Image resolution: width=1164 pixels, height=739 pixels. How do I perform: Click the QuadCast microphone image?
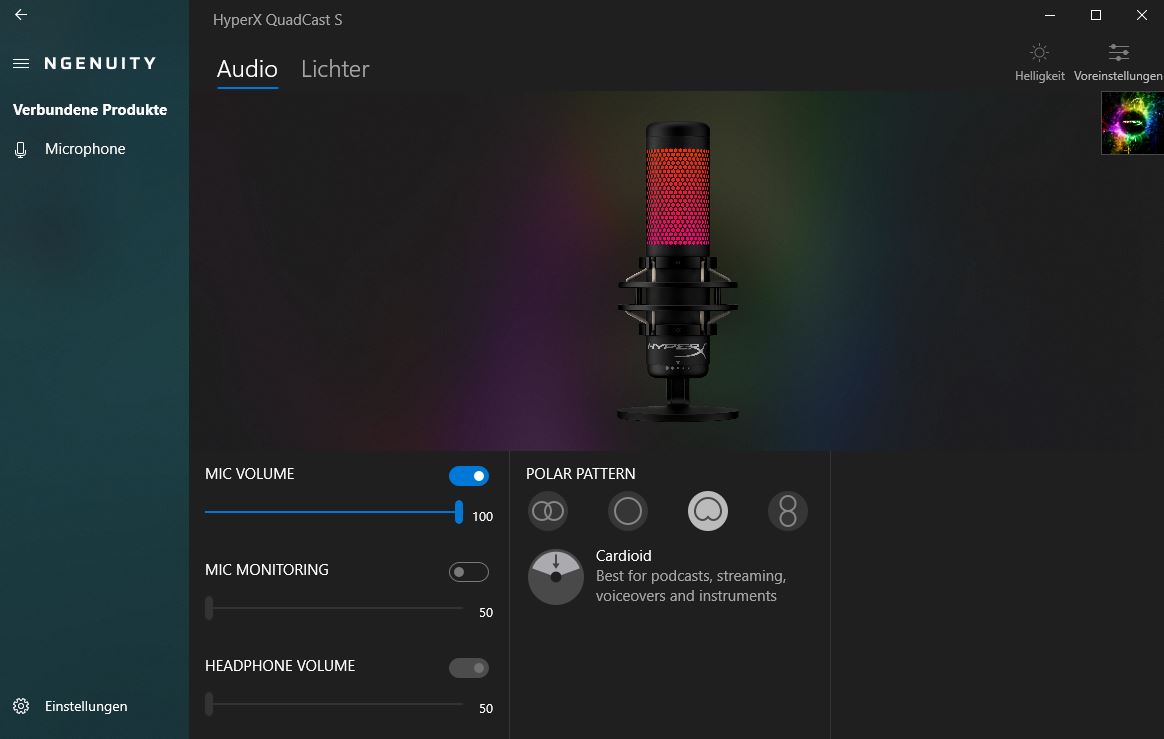point(678,270)
